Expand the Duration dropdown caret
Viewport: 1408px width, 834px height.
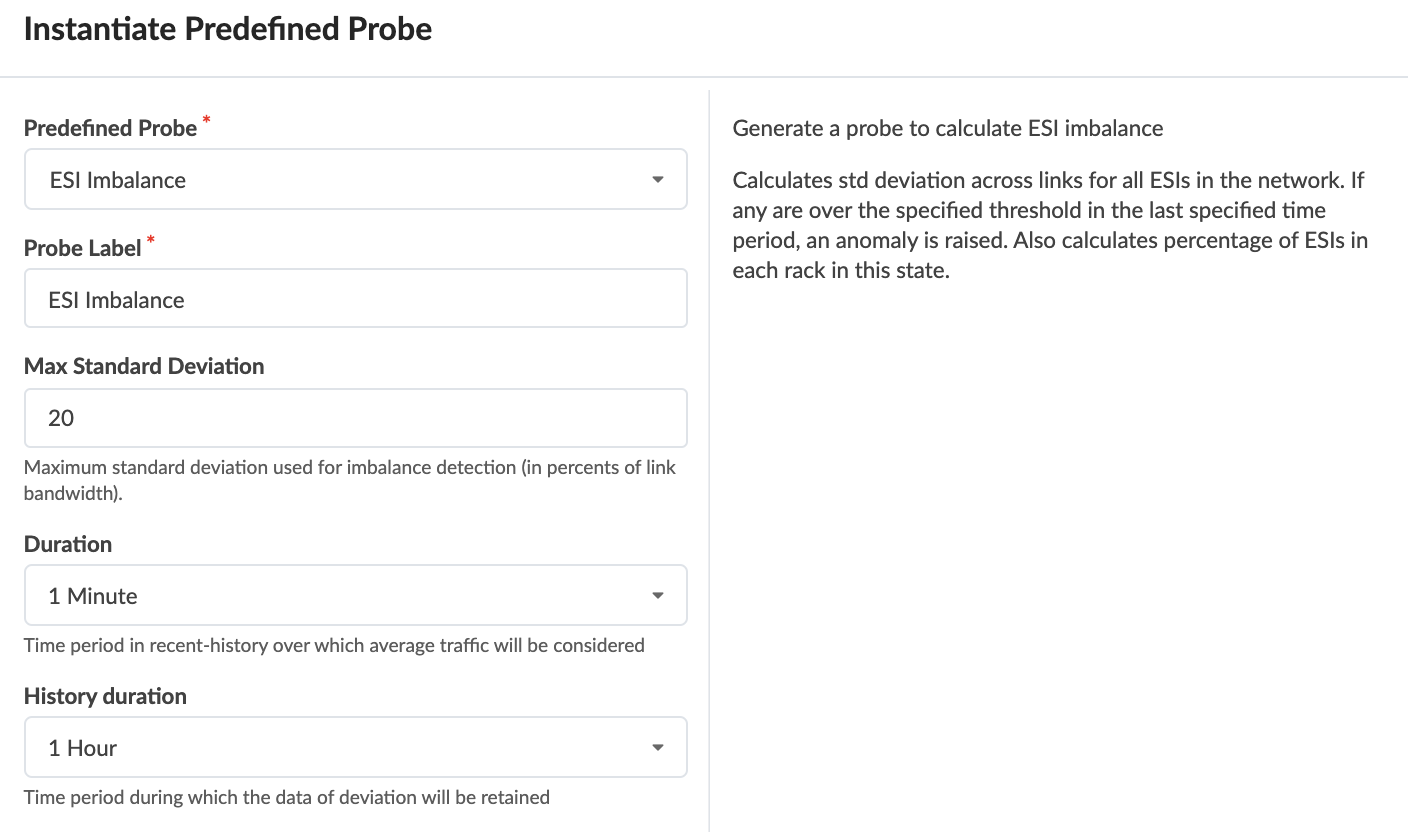click(x=657, y=596)
